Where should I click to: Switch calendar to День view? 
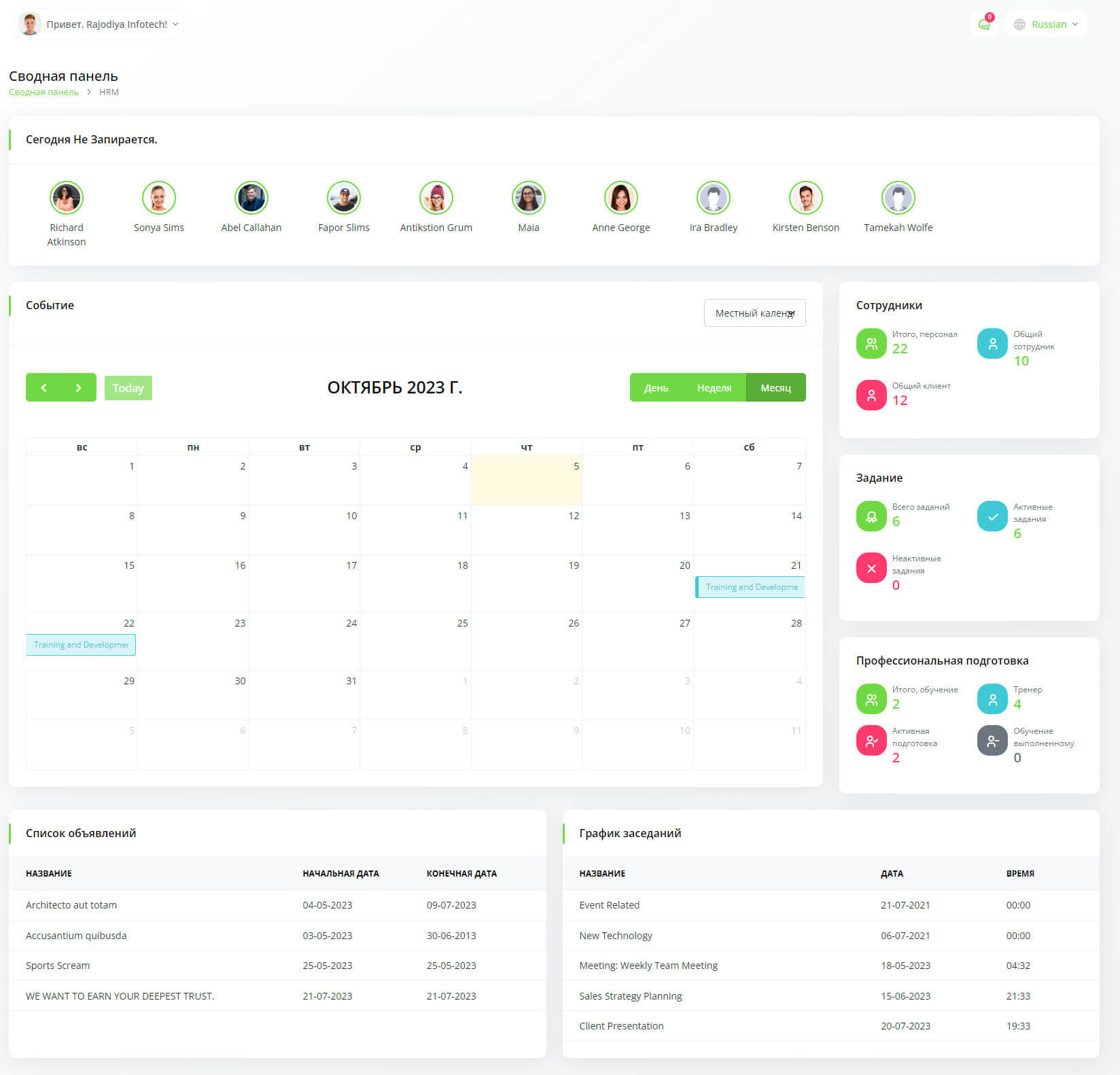[x=656, y=387]
